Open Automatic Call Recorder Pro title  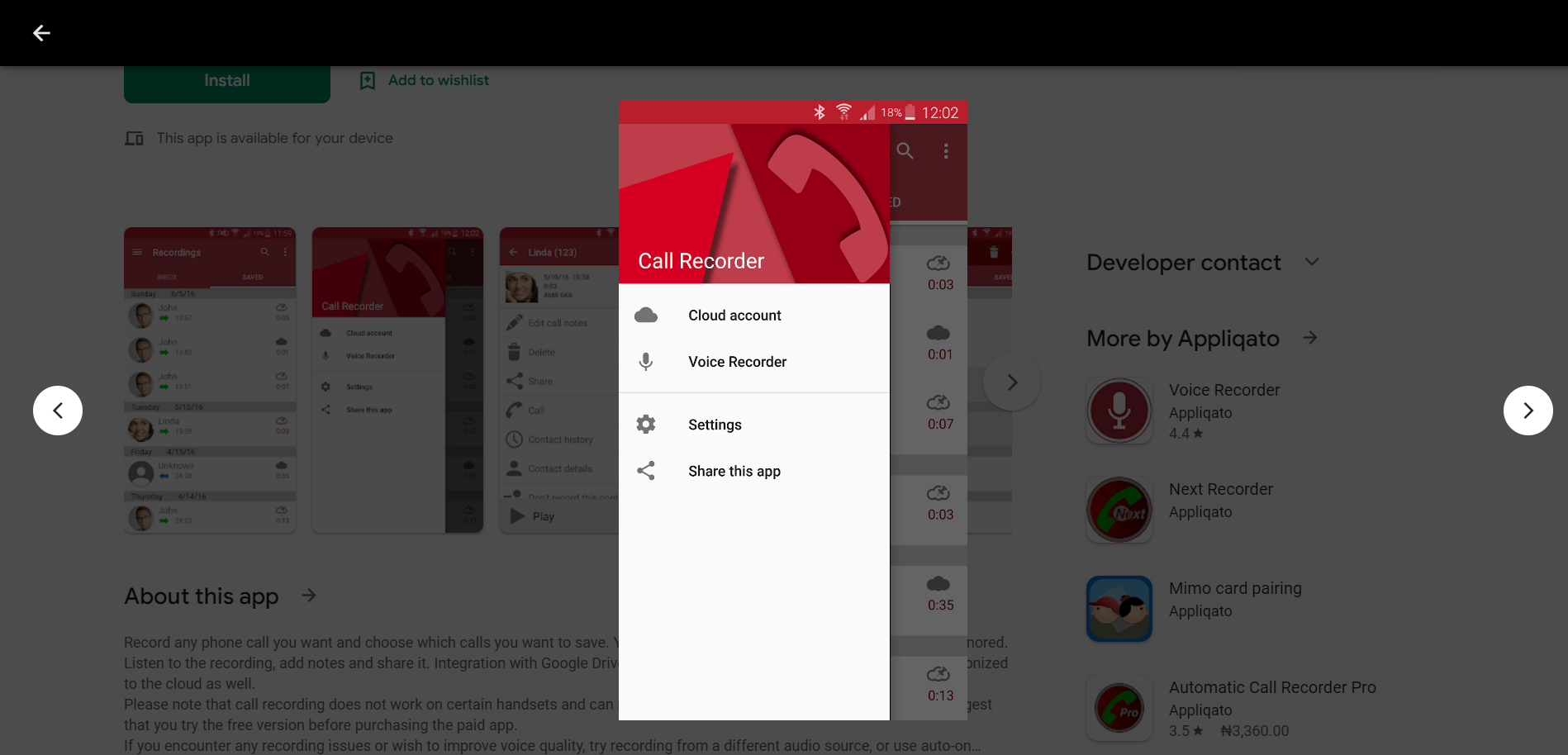pos(1272,687)
